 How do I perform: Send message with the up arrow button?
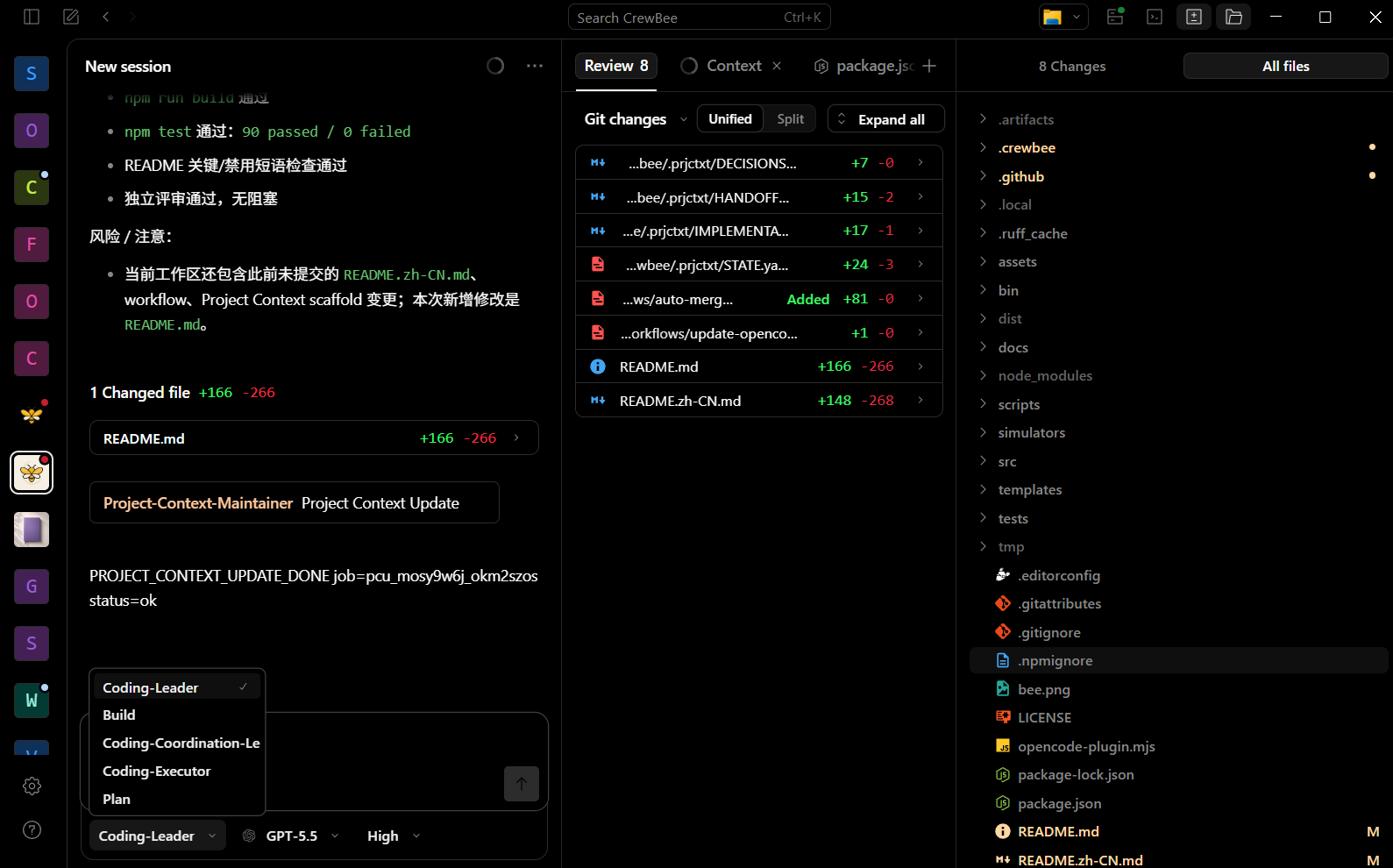tap(522, 784)
